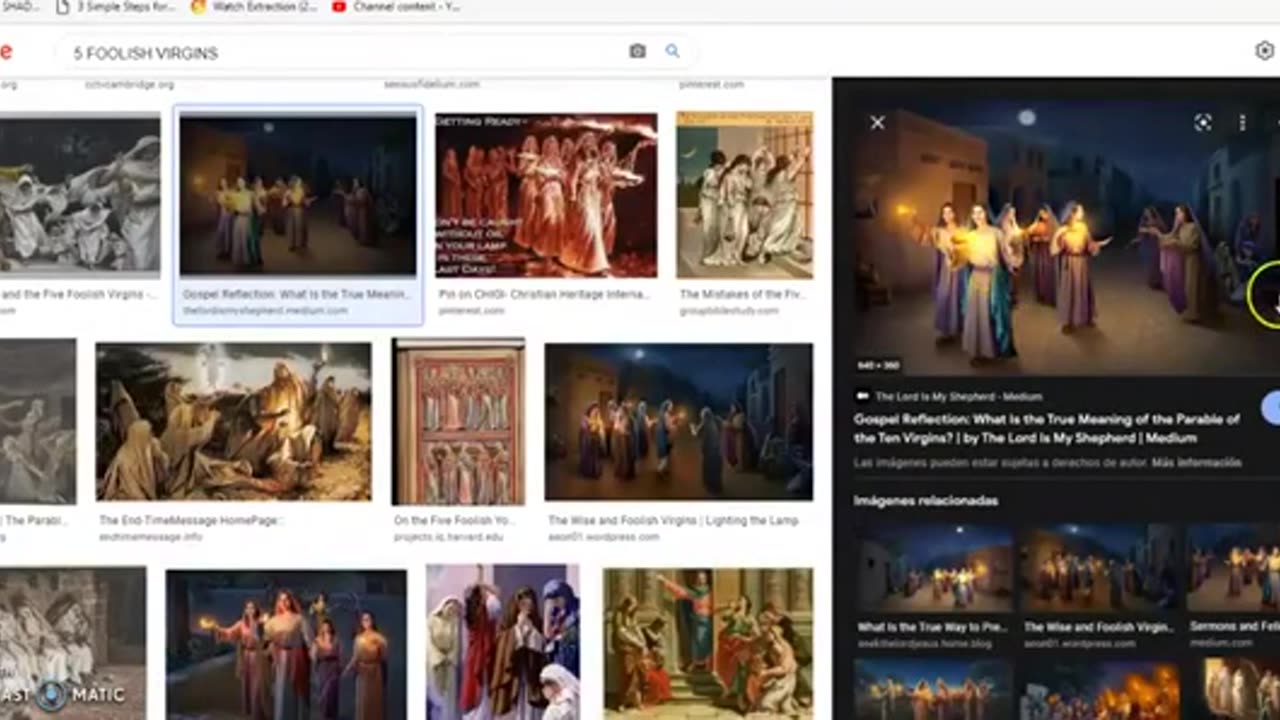This screenshot has height=720, width=1280.
Task: Open the bottom-row classical painting with columns
Action: [709, 643]
